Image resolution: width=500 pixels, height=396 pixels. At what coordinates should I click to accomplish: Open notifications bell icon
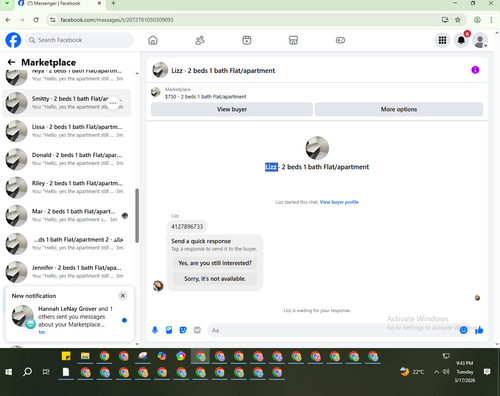pos(461,40)
